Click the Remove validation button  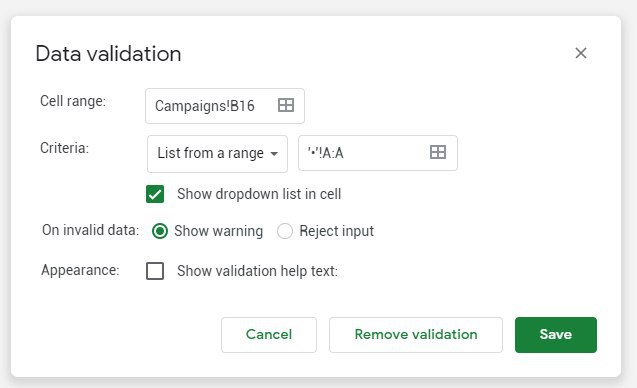coord(416,334)
